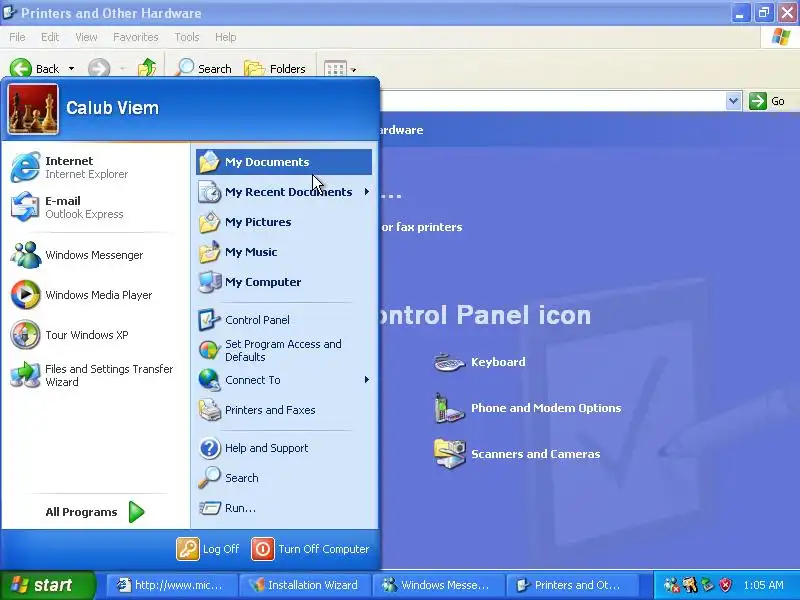This screenshot has height=600, width=800.
Task: Click the Log Off button
Action: pyautogui.click(x=208, y=549)
